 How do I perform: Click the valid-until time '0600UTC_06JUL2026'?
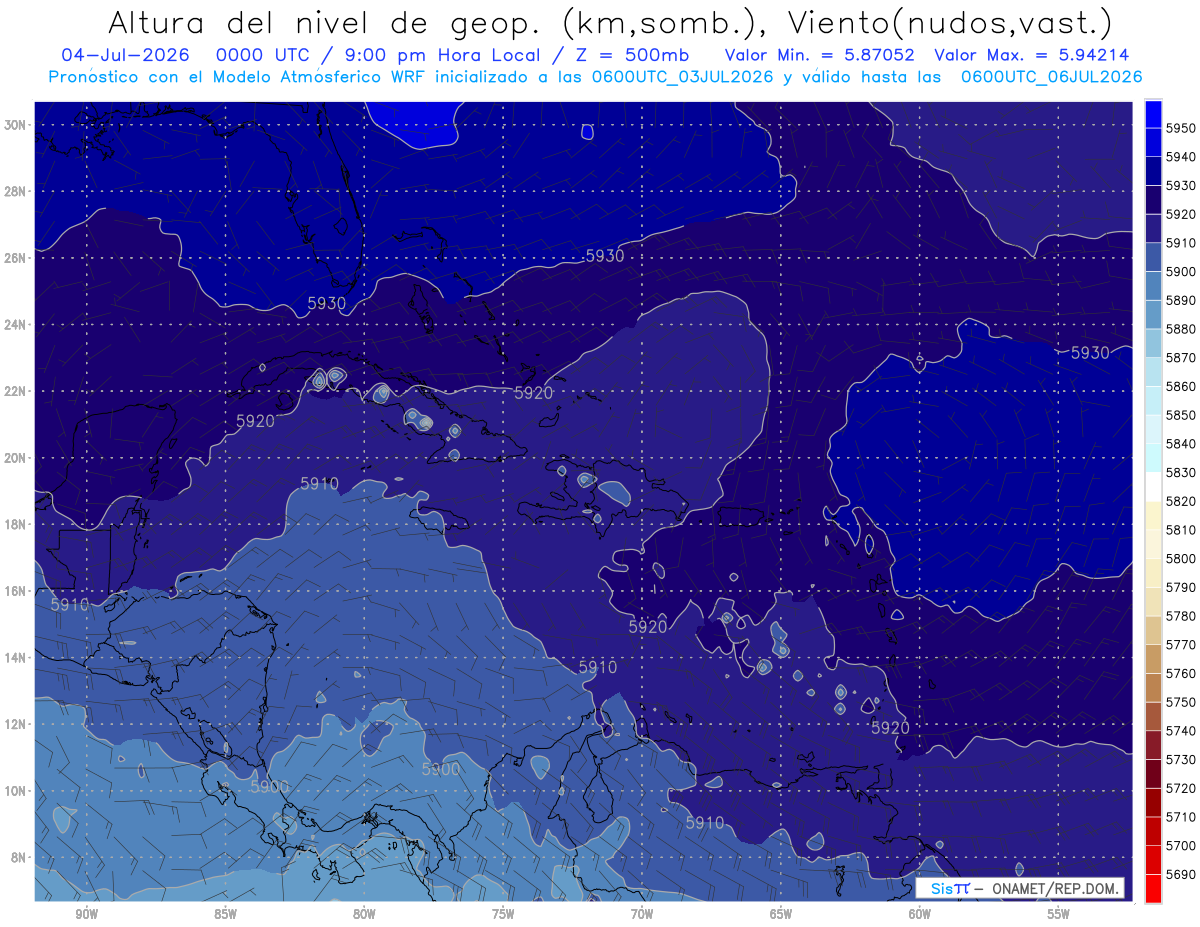1051,77
